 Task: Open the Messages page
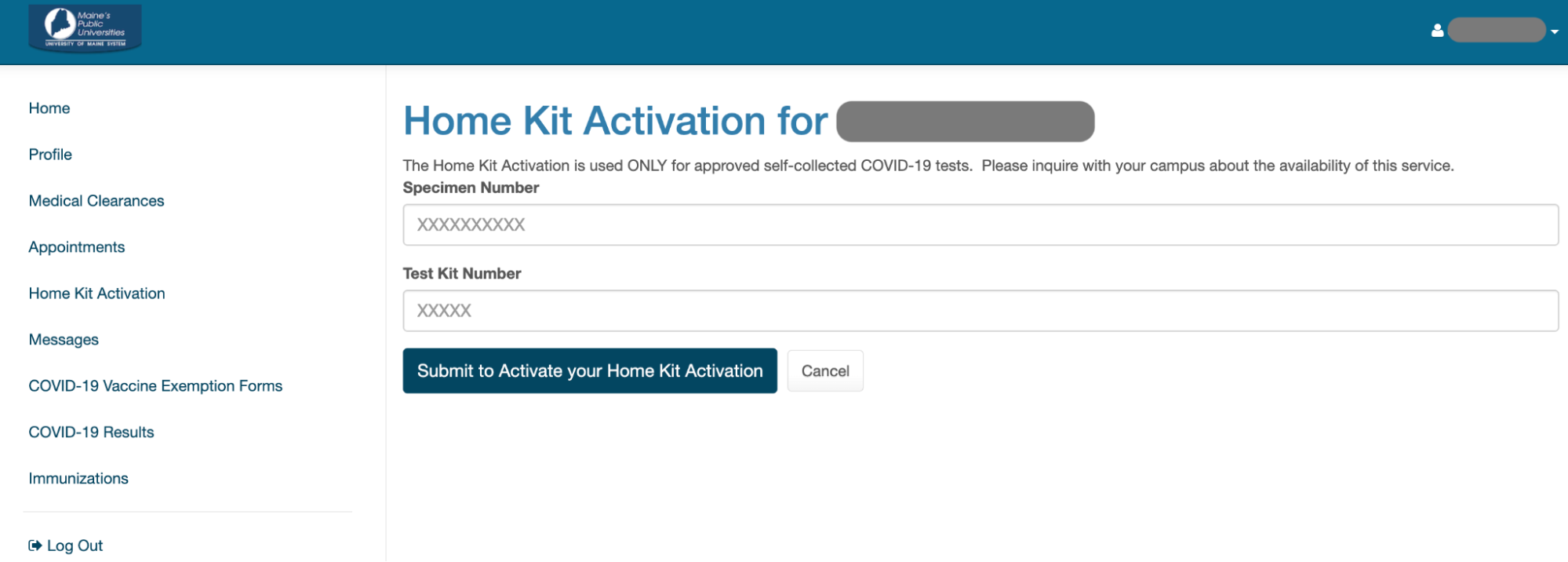coord(64,340)
